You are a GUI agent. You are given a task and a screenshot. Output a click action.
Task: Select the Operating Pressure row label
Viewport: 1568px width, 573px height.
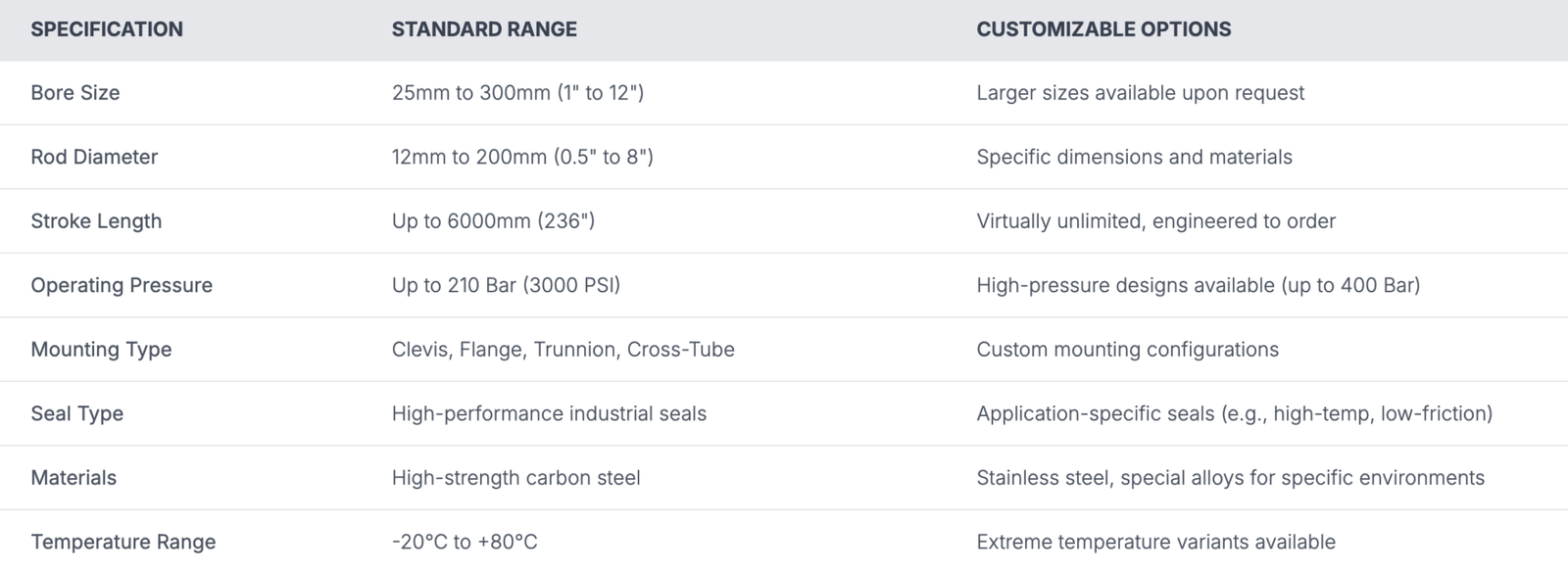click(122, 285)
